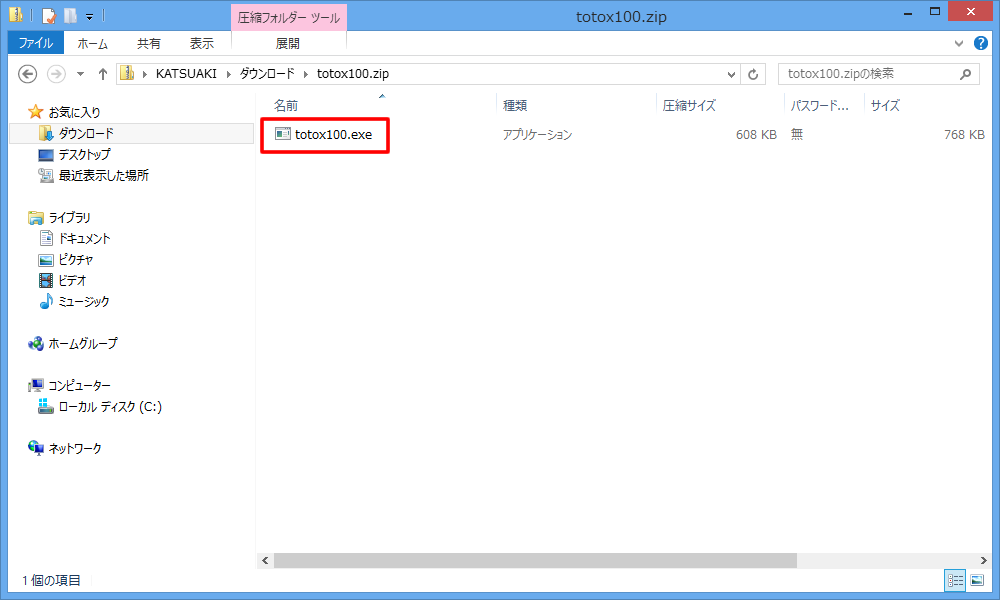Open the ピクチャ library
This screenshot has width=1000, height=600.
click(x=75, y=260)
